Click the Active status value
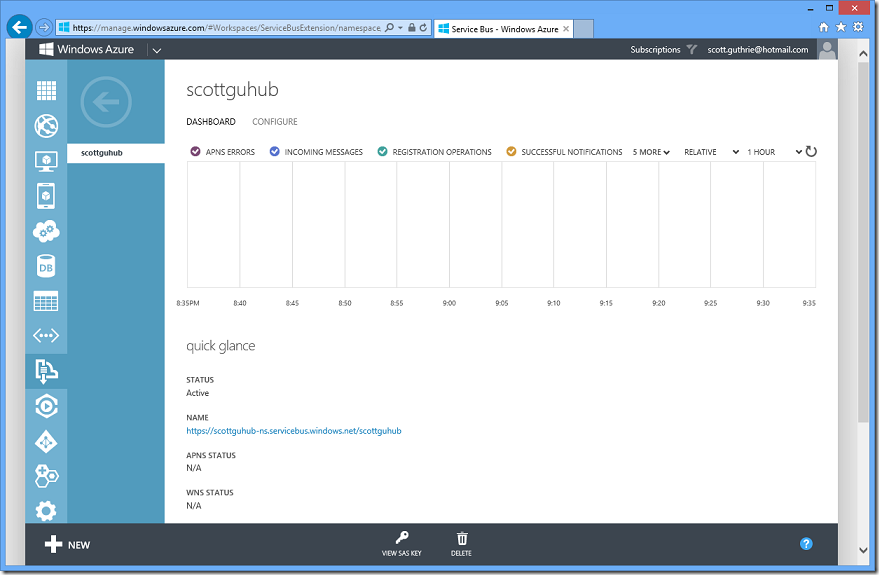The image size is (879, 575). click(x=197, y=393)
